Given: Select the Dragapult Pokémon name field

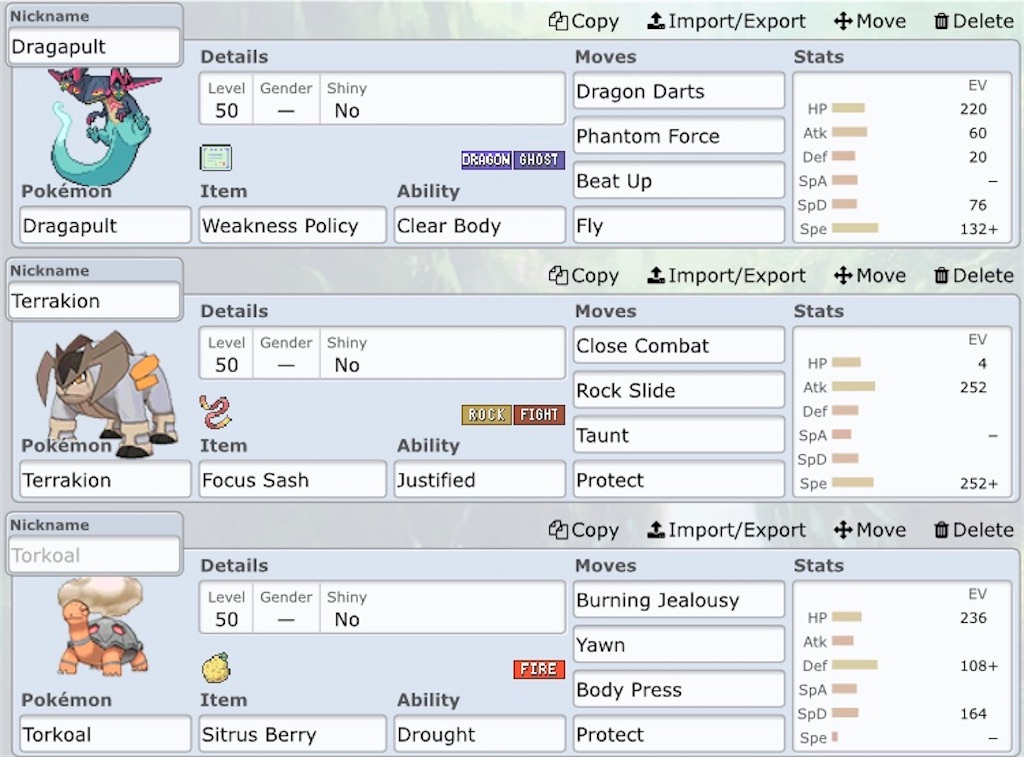Looking at the screenshot, I should point(105,225).
